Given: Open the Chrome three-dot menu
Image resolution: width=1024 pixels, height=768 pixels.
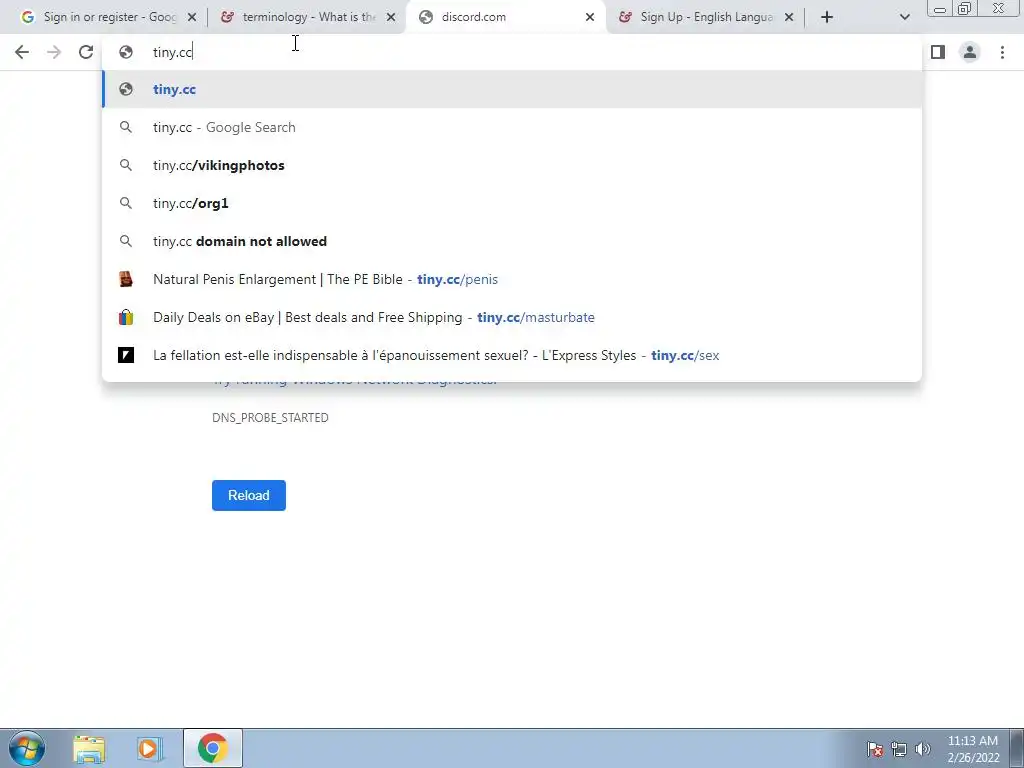Looking at the screenshot, I should pyautogui.click(x=1002, y=52).
